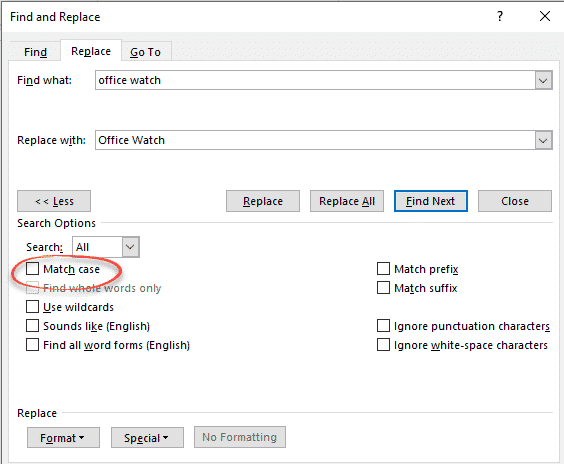The height and width of the screenshot is (464, 564).
Task: Toggle the Match prefix checkbox
Action: [383, 269]
